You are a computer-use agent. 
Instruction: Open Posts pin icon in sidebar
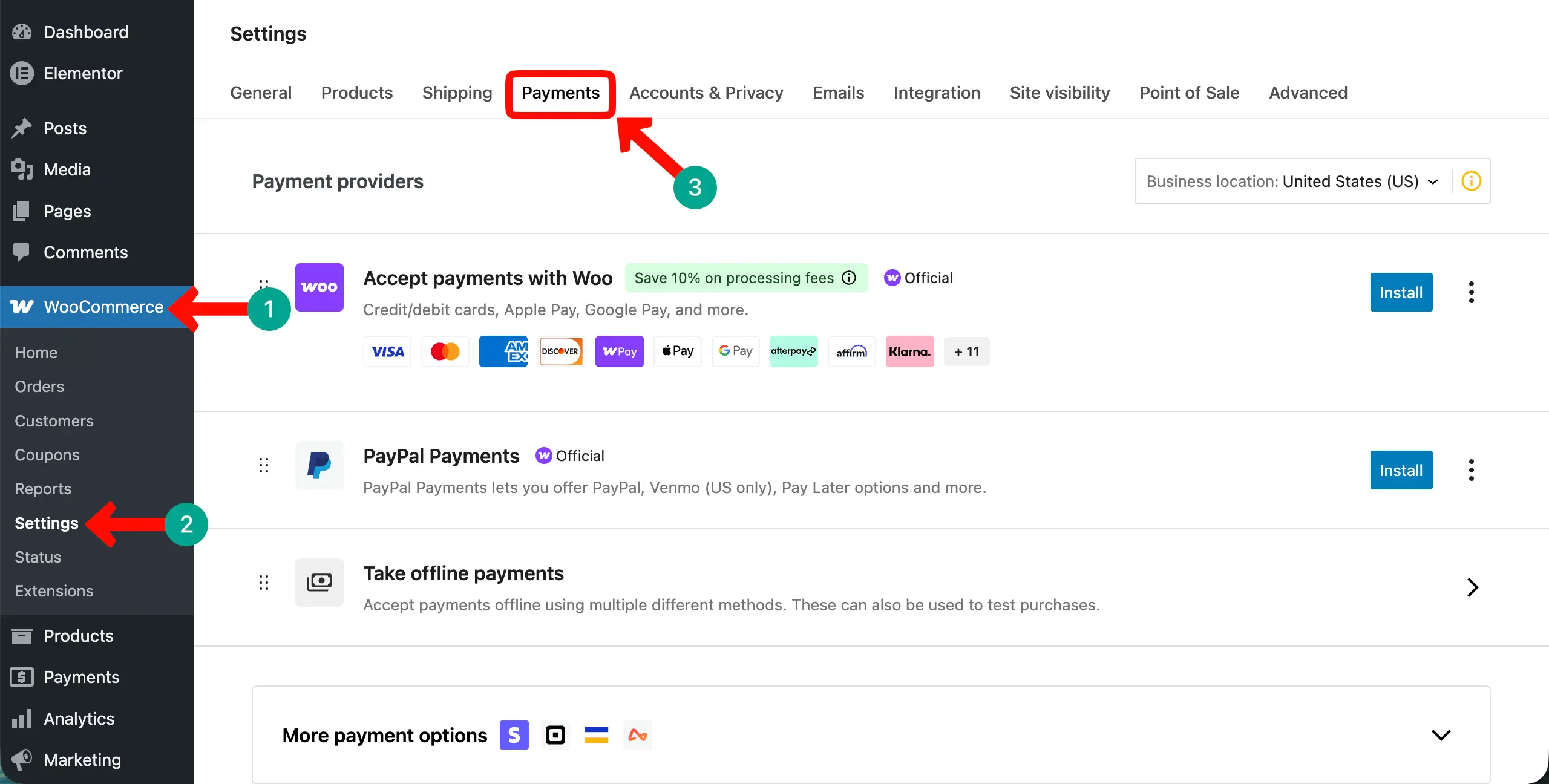click(x=22, y=128)
